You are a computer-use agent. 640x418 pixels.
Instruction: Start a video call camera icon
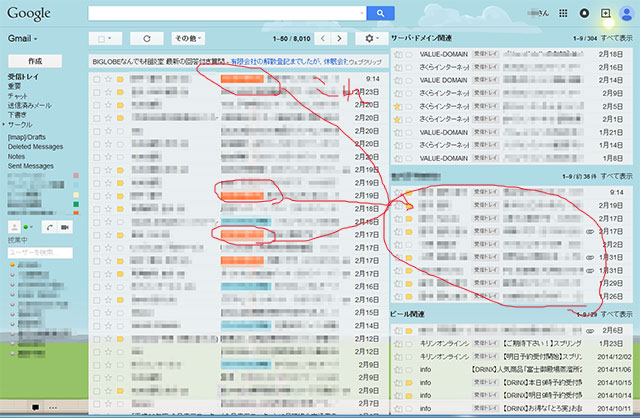click(x=65, y=227)
